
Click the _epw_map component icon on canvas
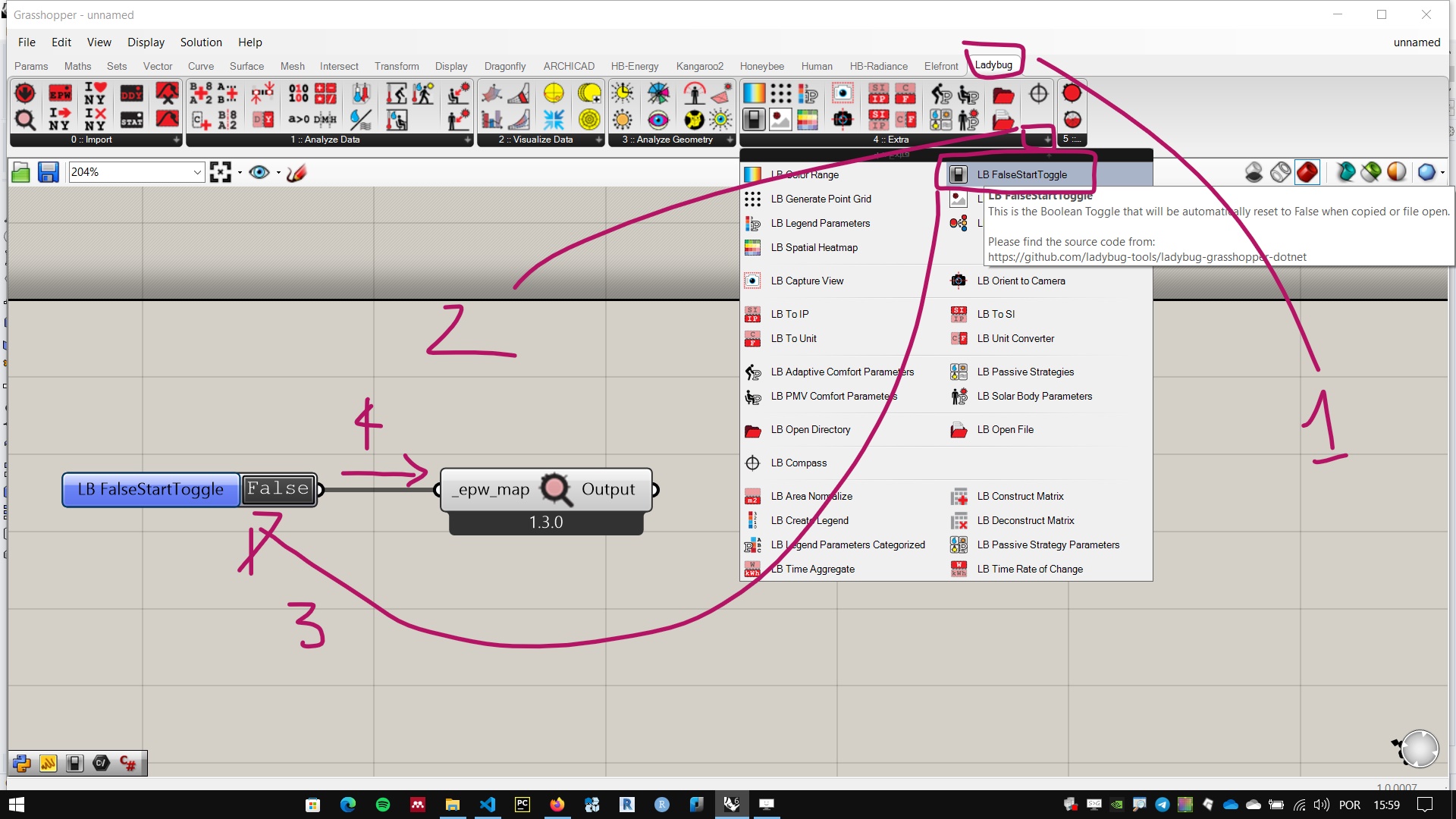[555, 489]
